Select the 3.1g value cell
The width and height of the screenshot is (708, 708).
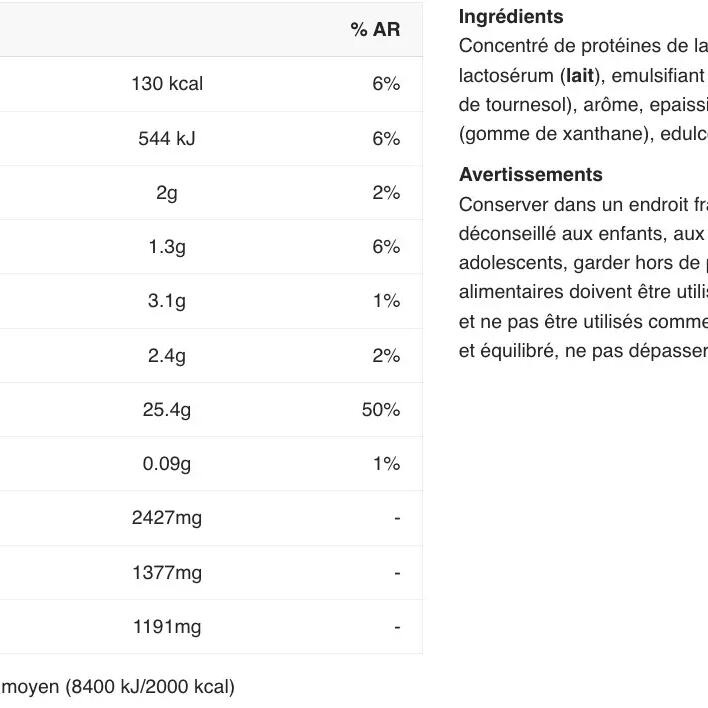167,301
